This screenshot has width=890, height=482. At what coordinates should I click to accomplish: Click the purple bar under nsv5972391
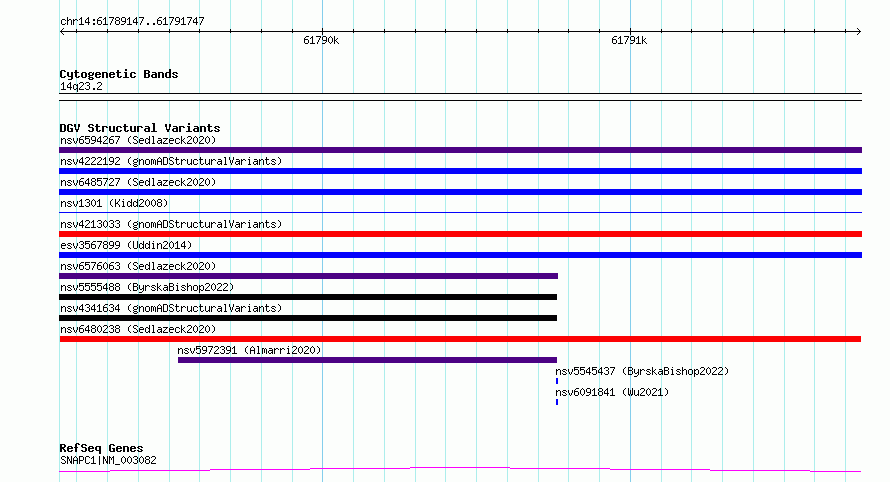tap(367, 360)
